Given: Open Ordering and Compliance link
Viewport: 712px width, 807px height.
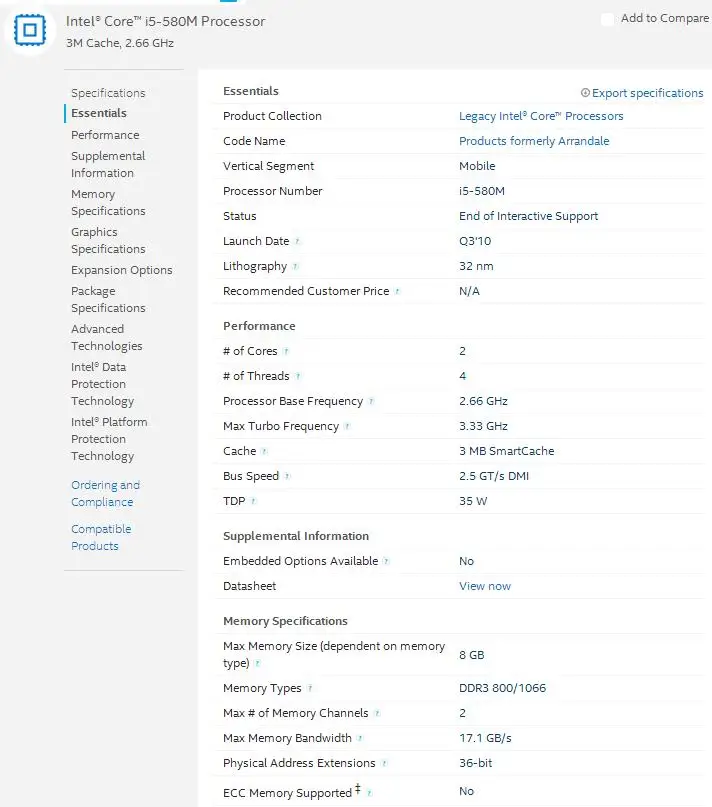Looking at the screenshot, I should (106, 494).
